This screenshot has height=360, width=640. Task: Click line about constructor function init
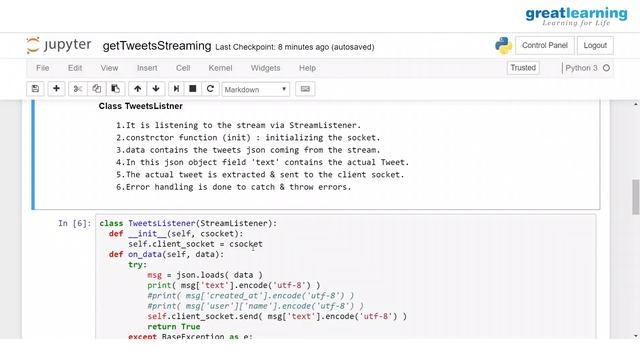pos(248,138)
